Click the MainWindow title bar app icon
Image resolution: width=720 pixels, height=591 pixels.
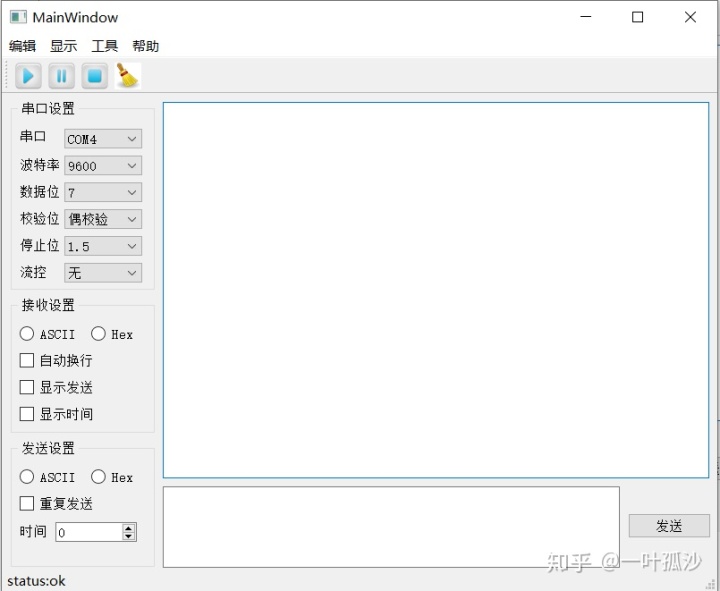click(x=18, y=17)
